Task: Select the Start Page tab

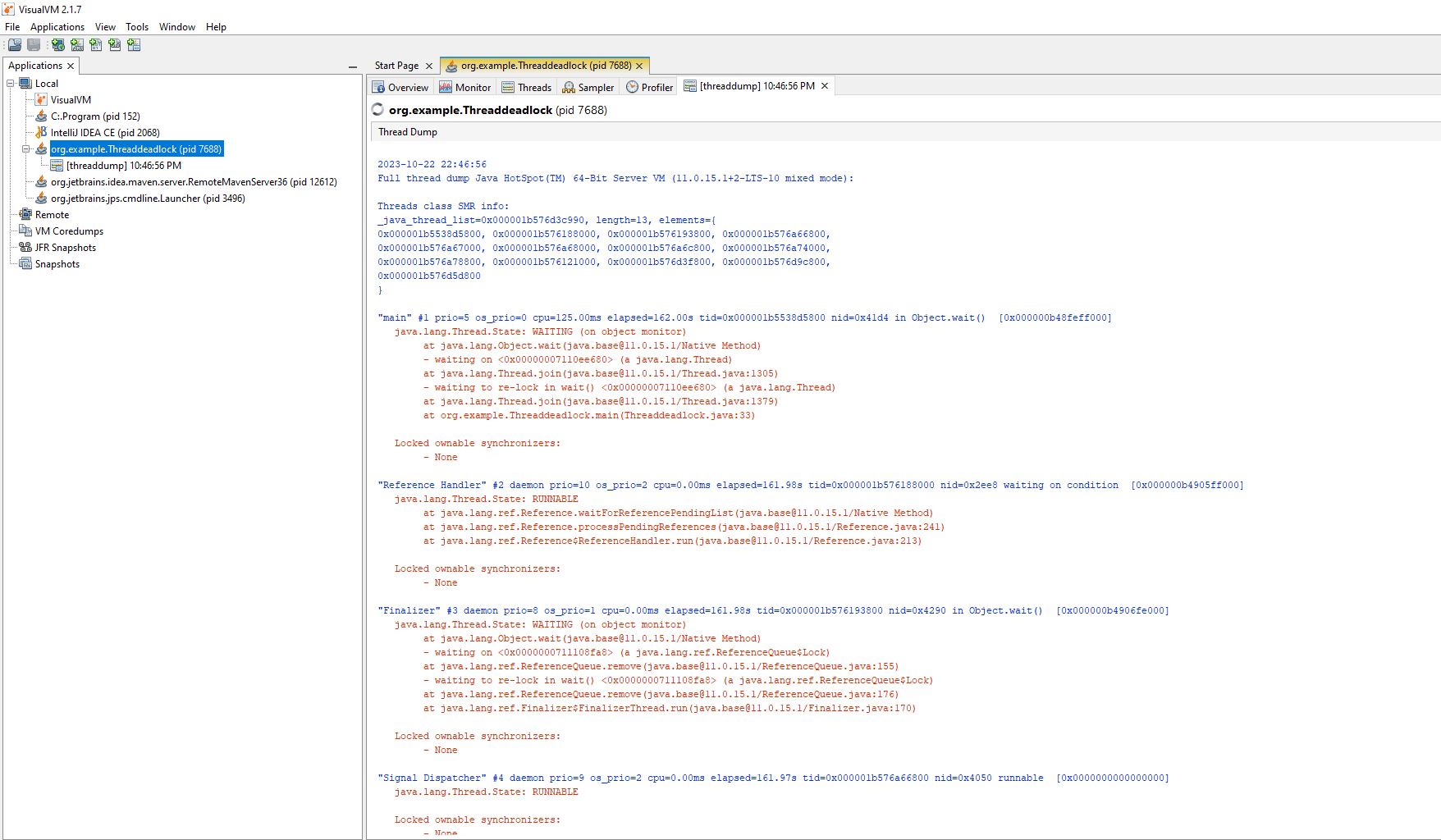Action: [x=396, y=66]
